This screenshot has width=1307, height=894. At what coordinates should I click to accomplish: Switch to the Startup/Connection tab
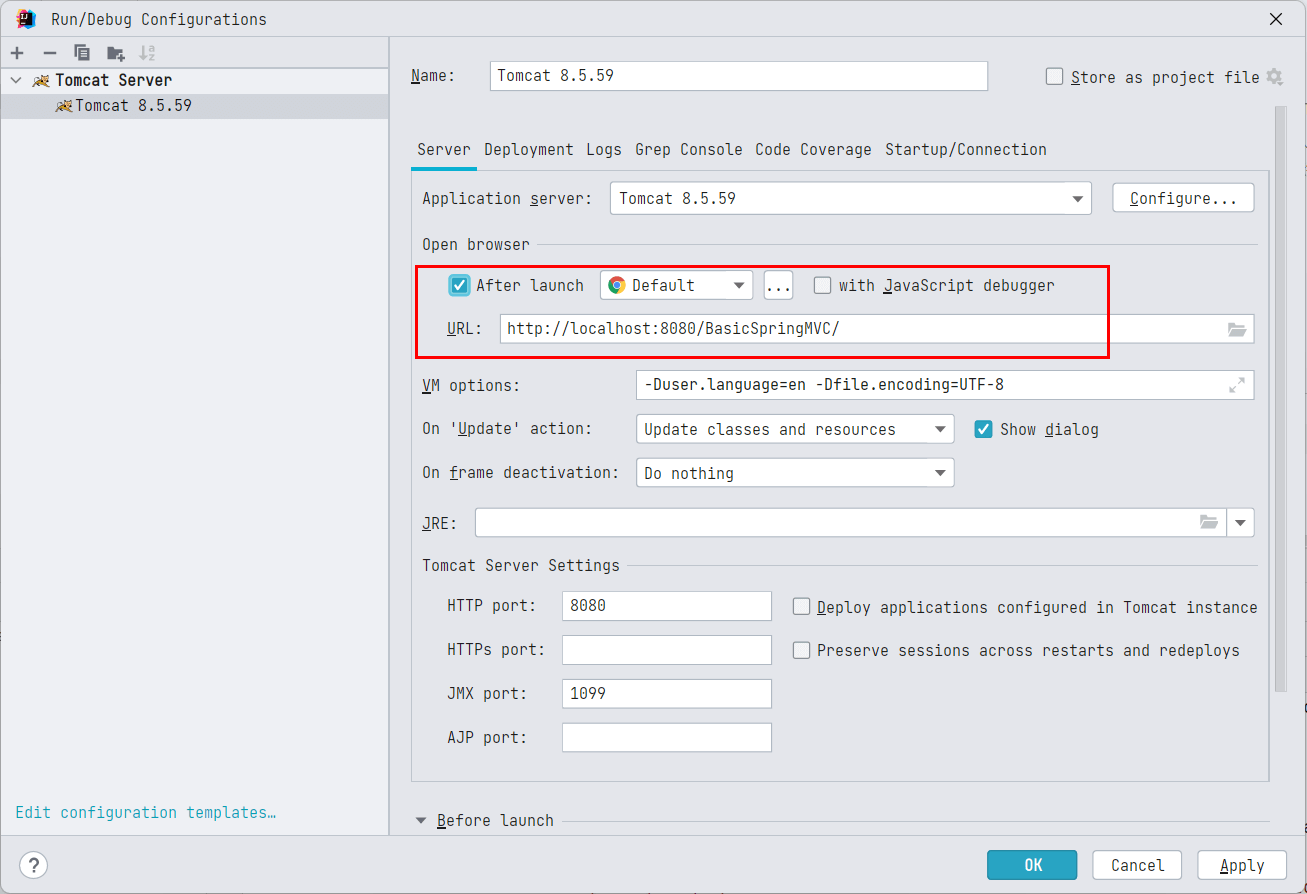click(966, 149)
